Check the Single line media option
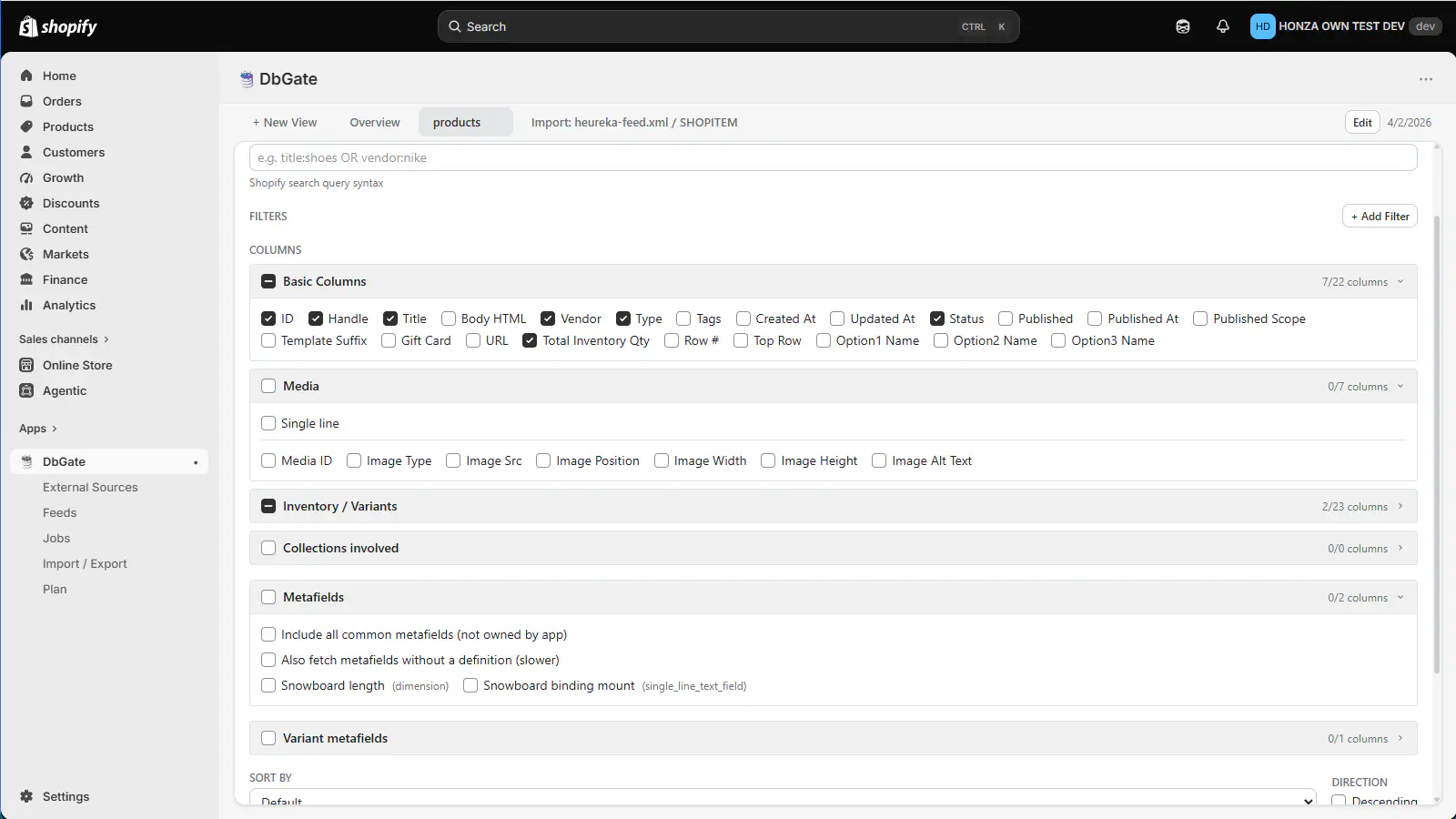The width and height of the screenshot is (1456, 819). tap(268, 423)
